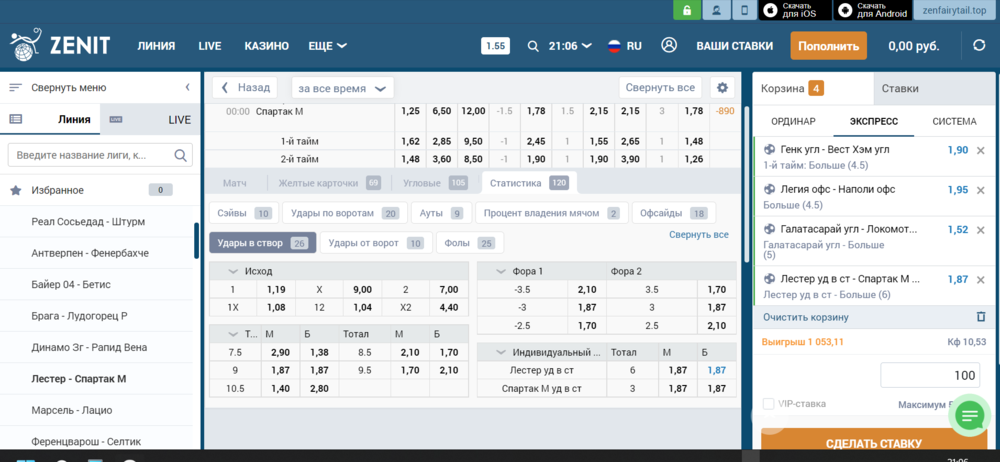Click the Пополнить deposit button

(x=828, y=46)
